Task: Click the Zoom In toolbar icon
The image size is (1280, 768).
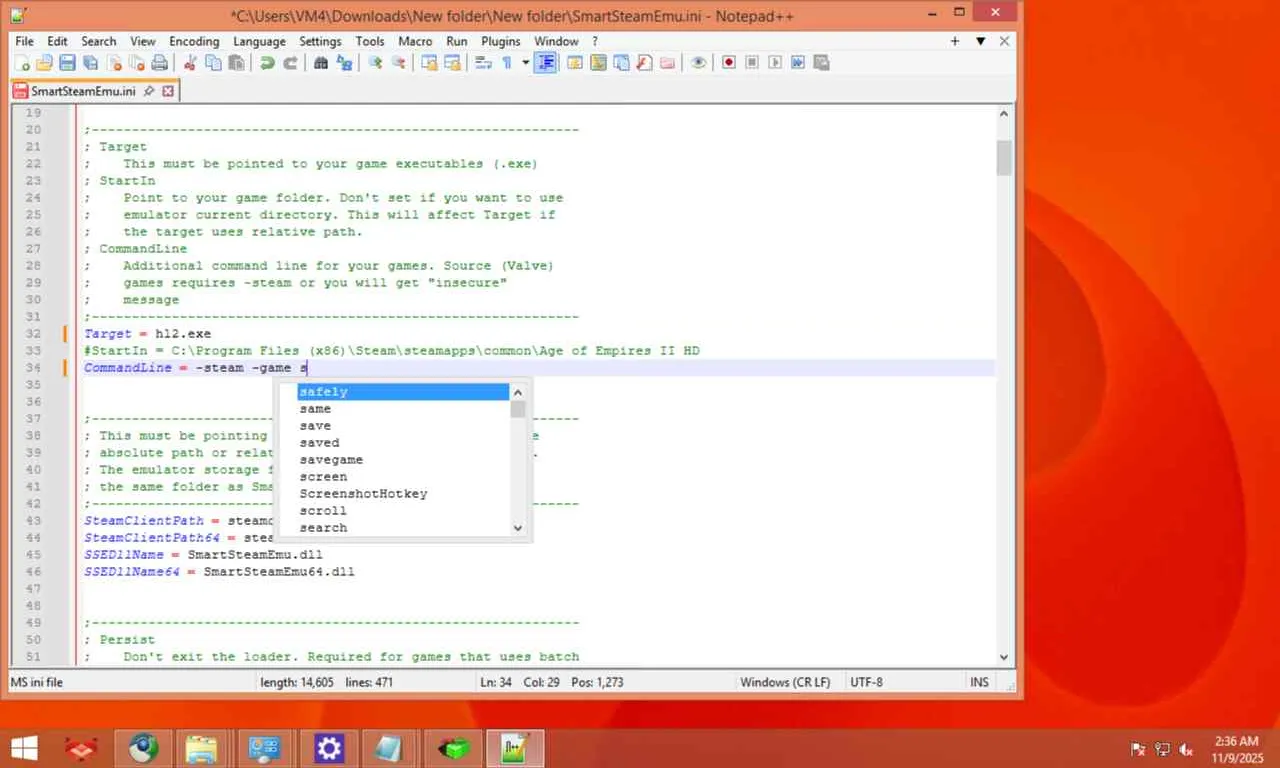Action: point(375,62)
